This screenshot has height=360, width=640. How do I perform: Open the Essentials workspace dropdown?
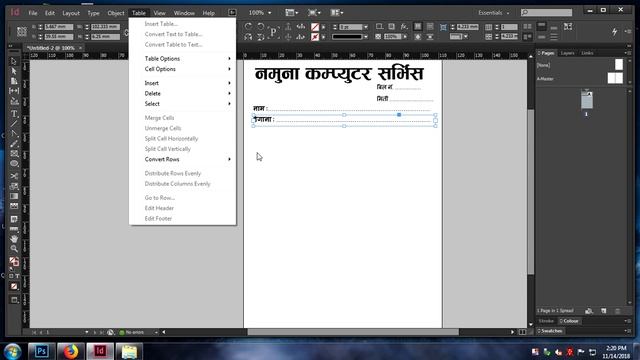pyautogui.click(x=494, y=13)
